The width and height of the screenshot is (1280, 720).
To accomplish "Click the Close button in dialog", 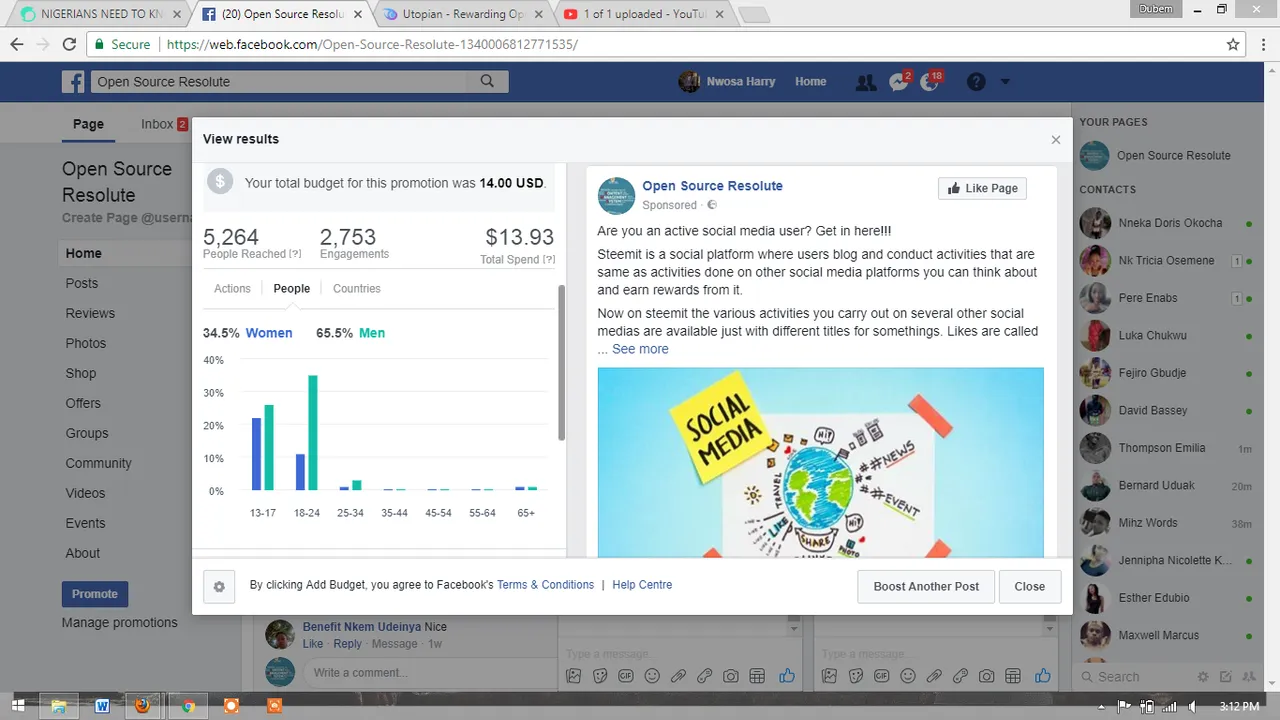I will 1030,587.
